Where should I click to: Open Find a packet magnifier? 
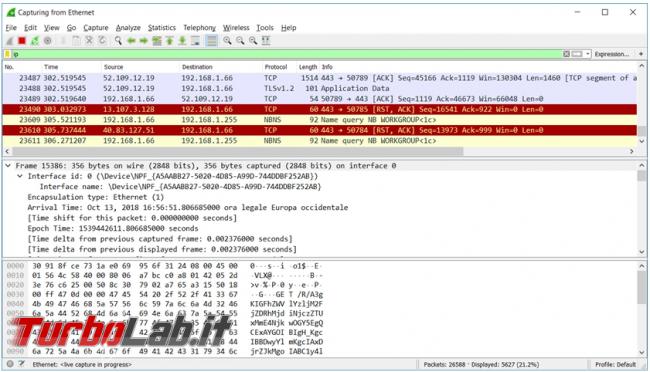pyautogui.click(x=118, y=41)
